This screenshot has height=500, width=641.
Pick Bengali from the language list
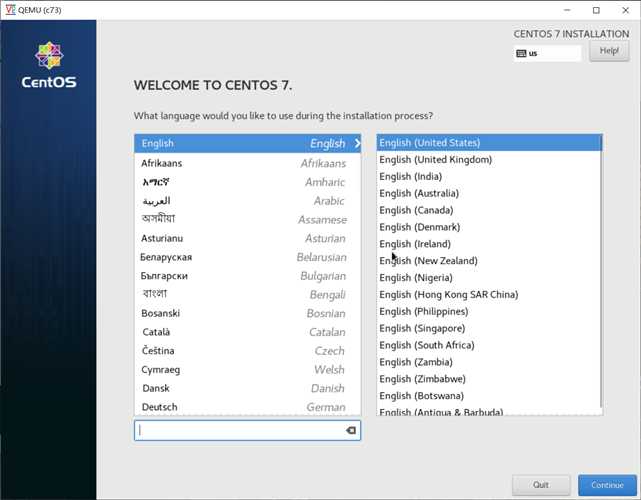[x=247, y=295]
